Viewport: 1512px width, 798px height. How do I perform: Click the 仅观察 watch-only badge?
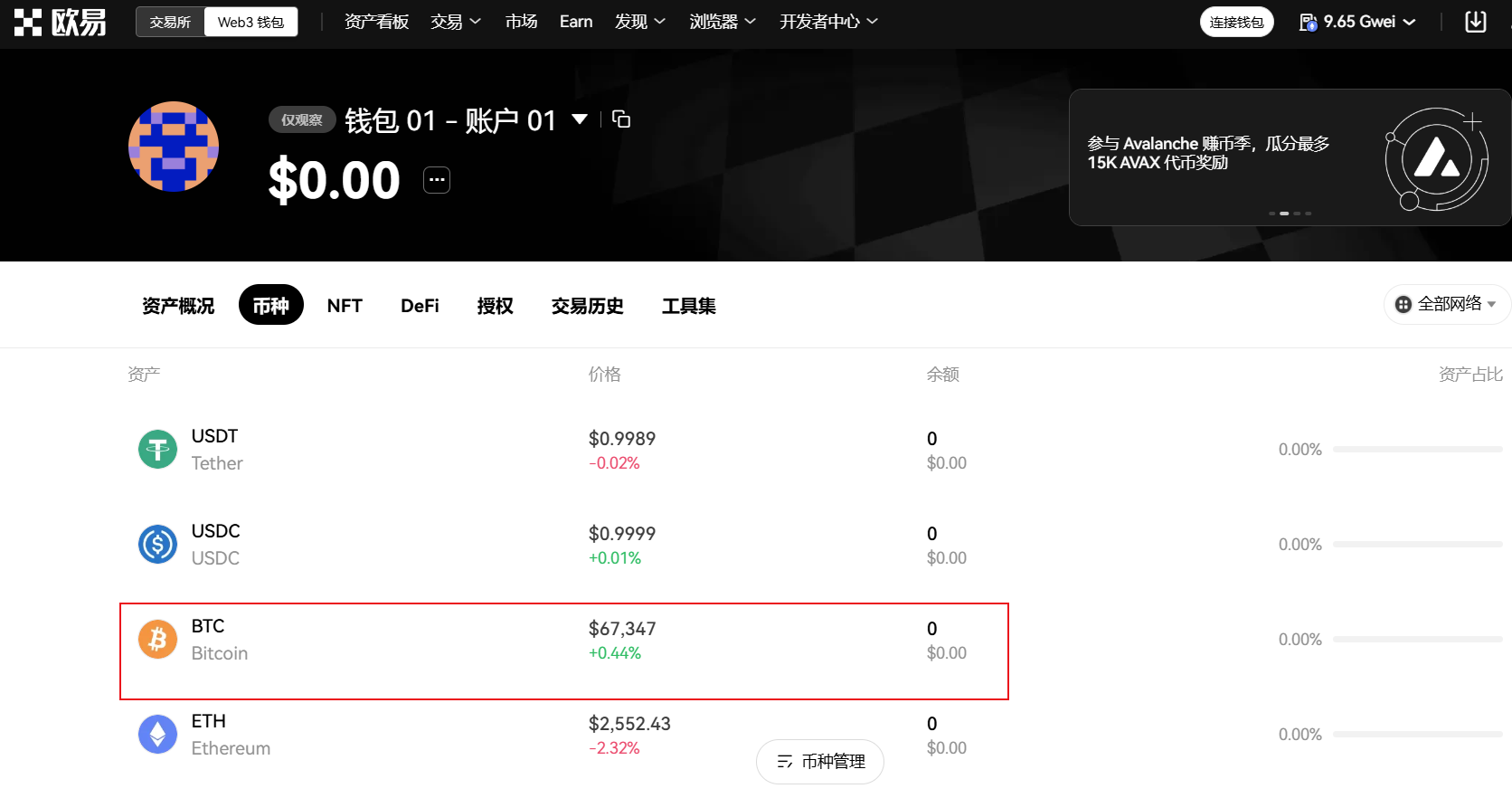pos(302,119)
